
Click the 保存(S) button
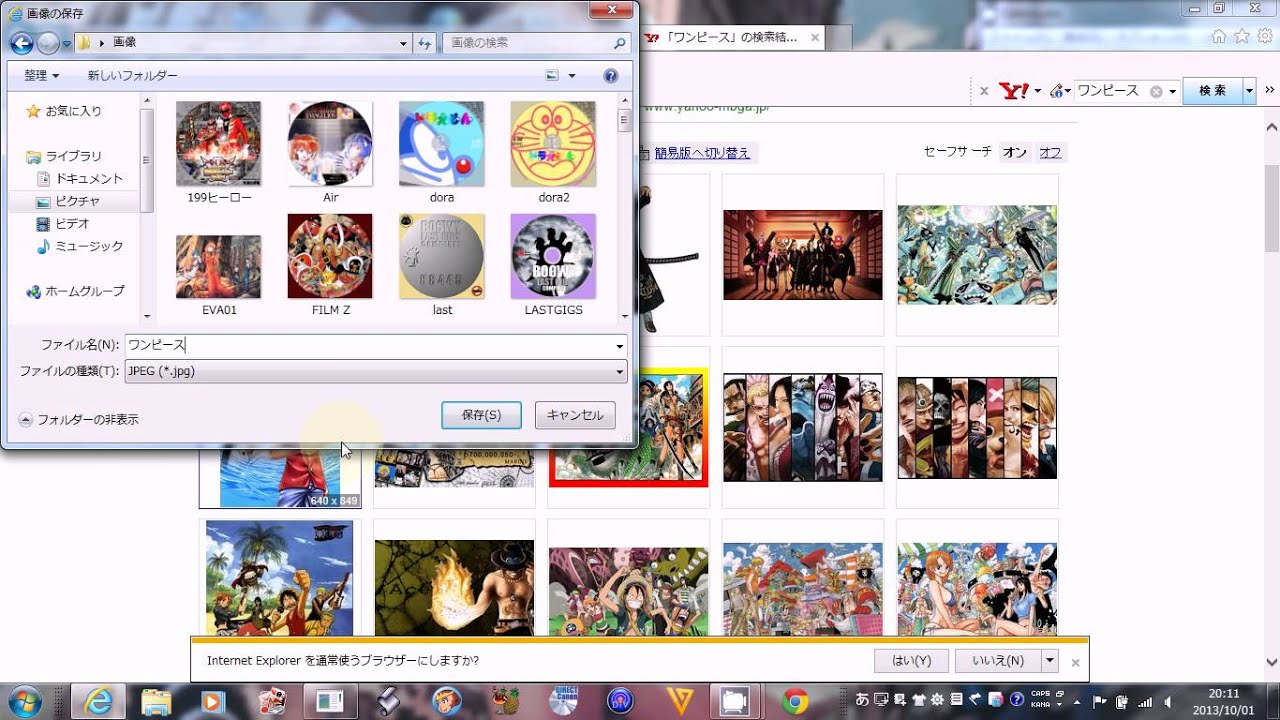pyautogui.click(x=481, y=415)
